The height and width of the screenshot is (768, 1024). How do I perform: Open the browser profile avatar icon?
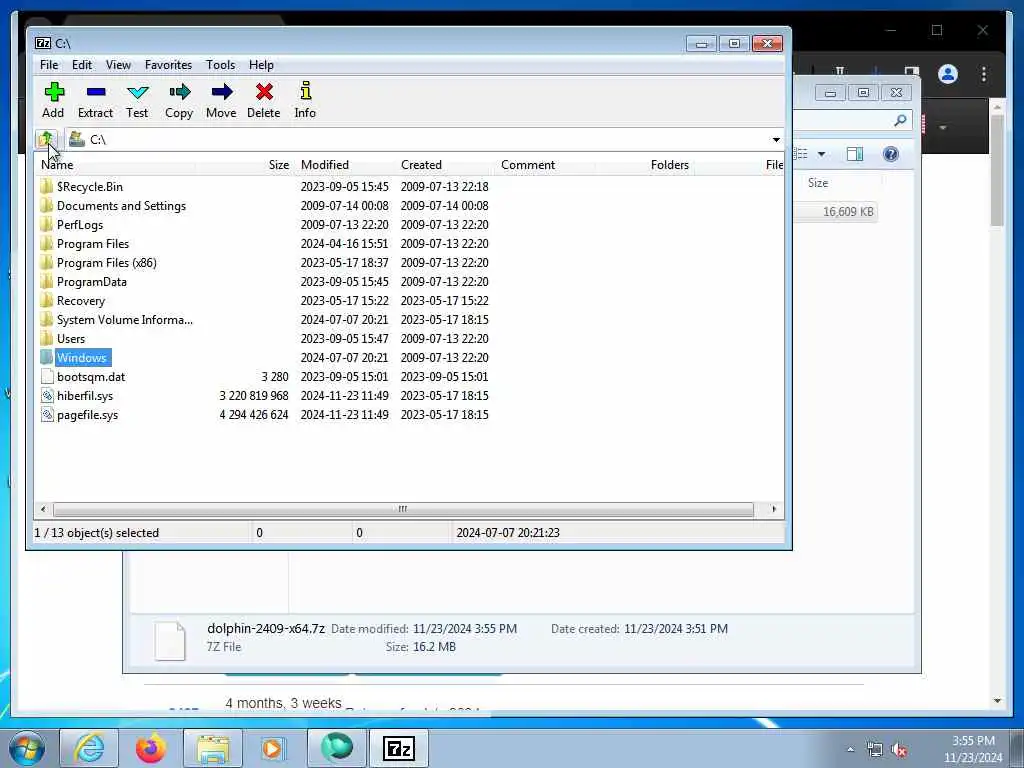(x=948, y=74)
